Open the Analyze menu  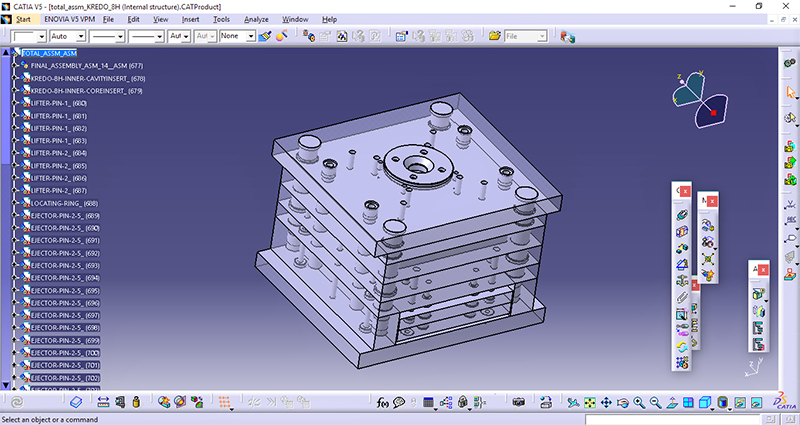coord(256,19)
